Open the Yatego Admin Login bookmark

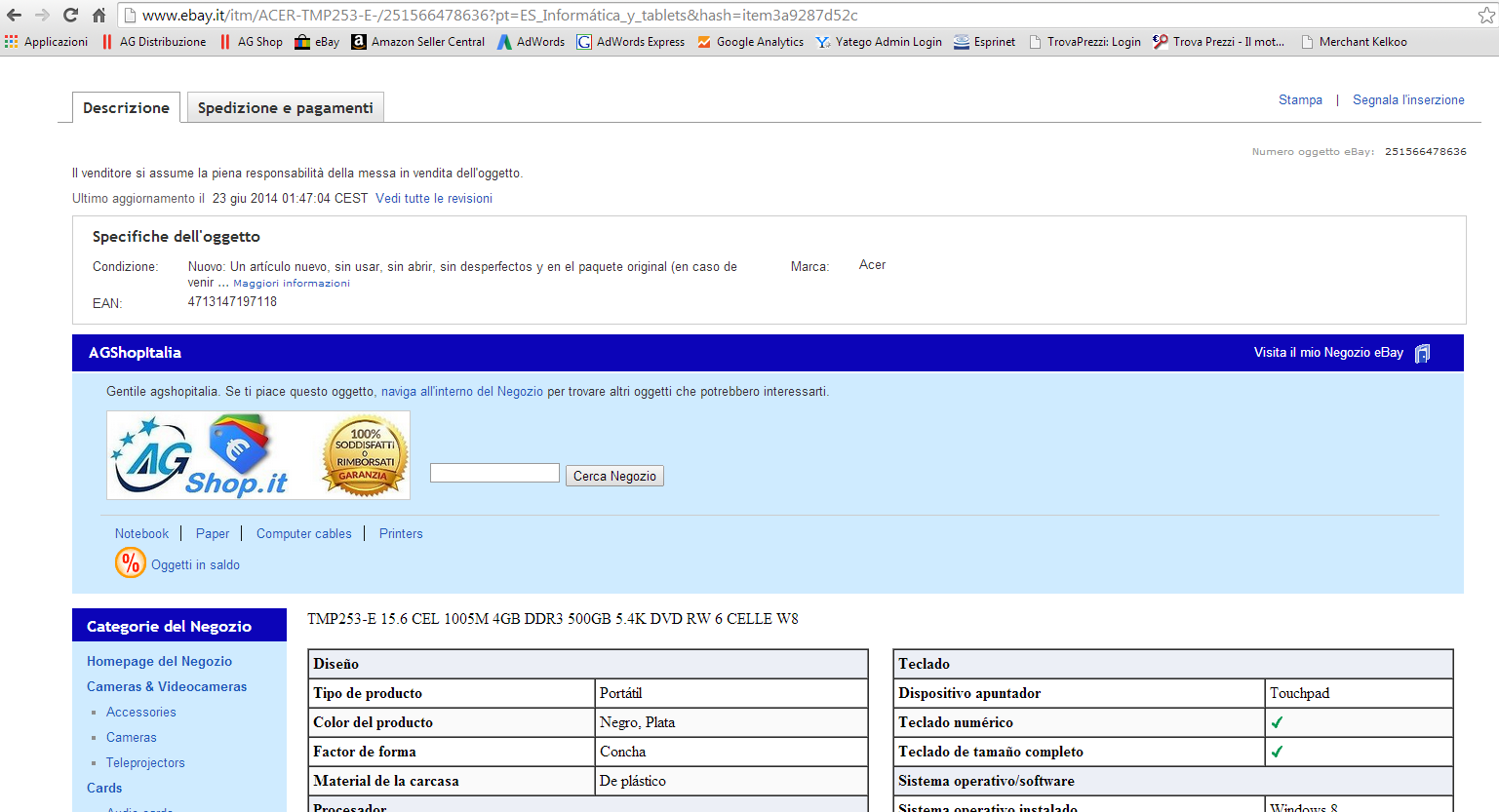[x=879, y=42]
